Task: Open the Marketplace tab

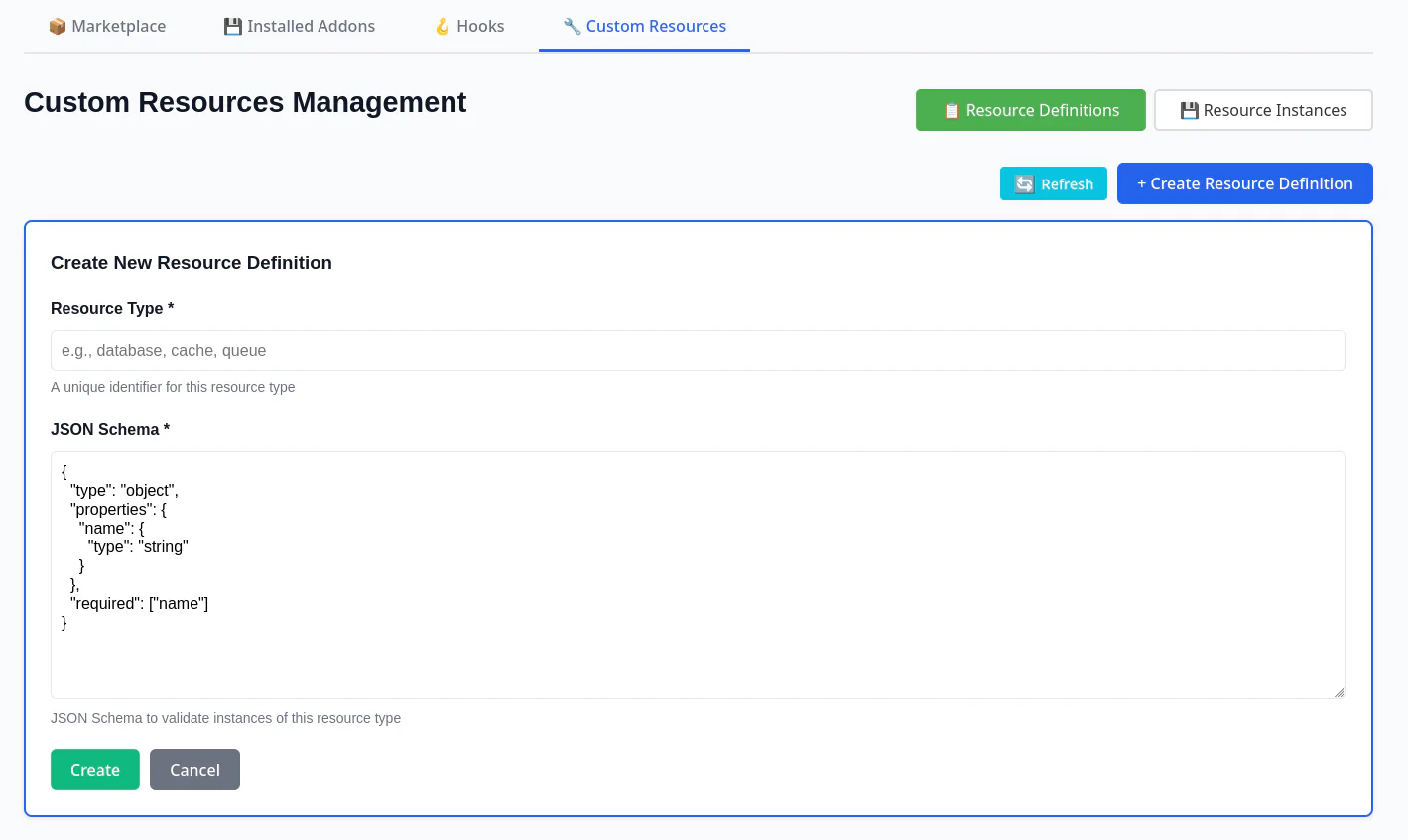Action: click(118, 27)
